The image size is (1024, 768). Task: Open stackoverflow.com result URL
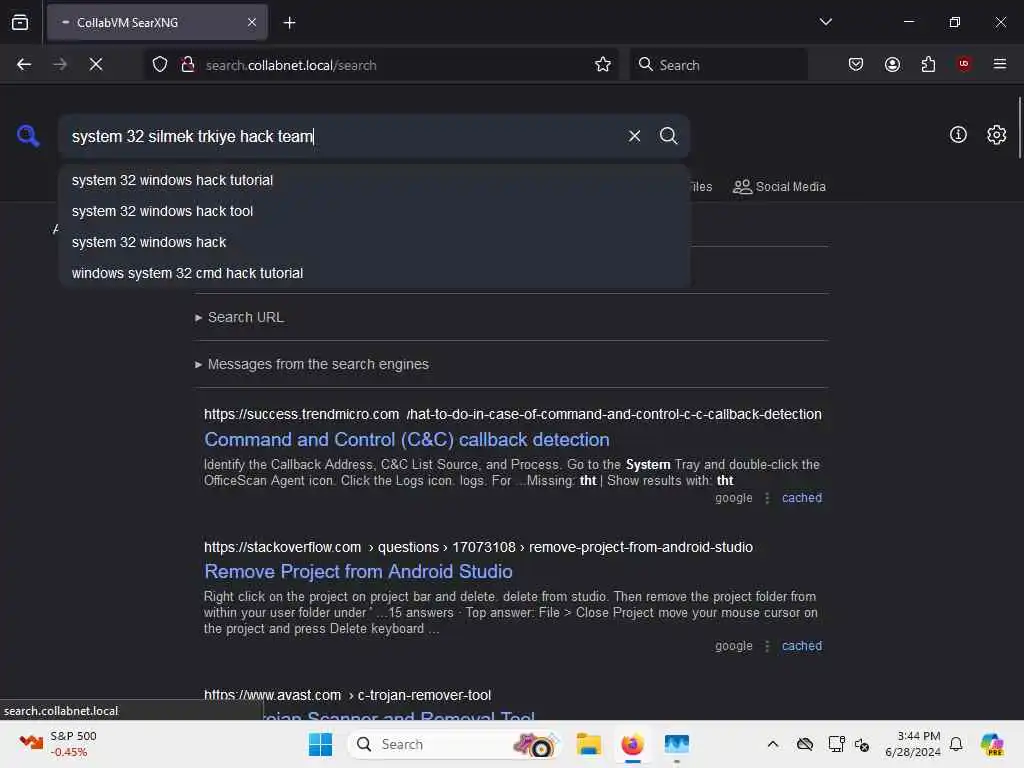[478, 547]
